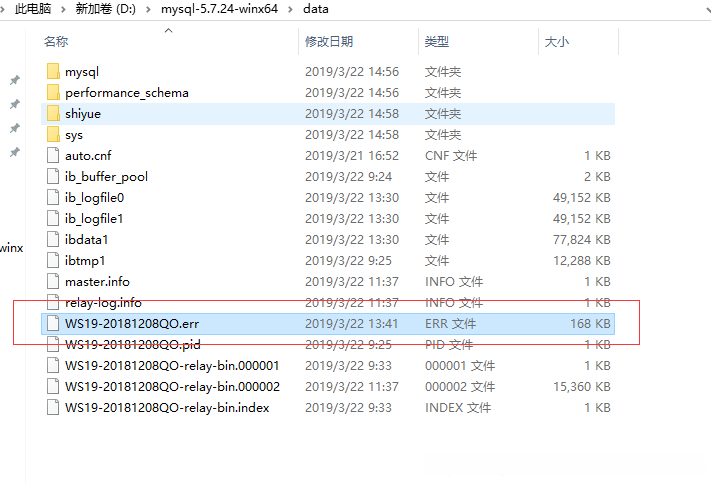Click the ibdata1 file icon

coord(53,239)
